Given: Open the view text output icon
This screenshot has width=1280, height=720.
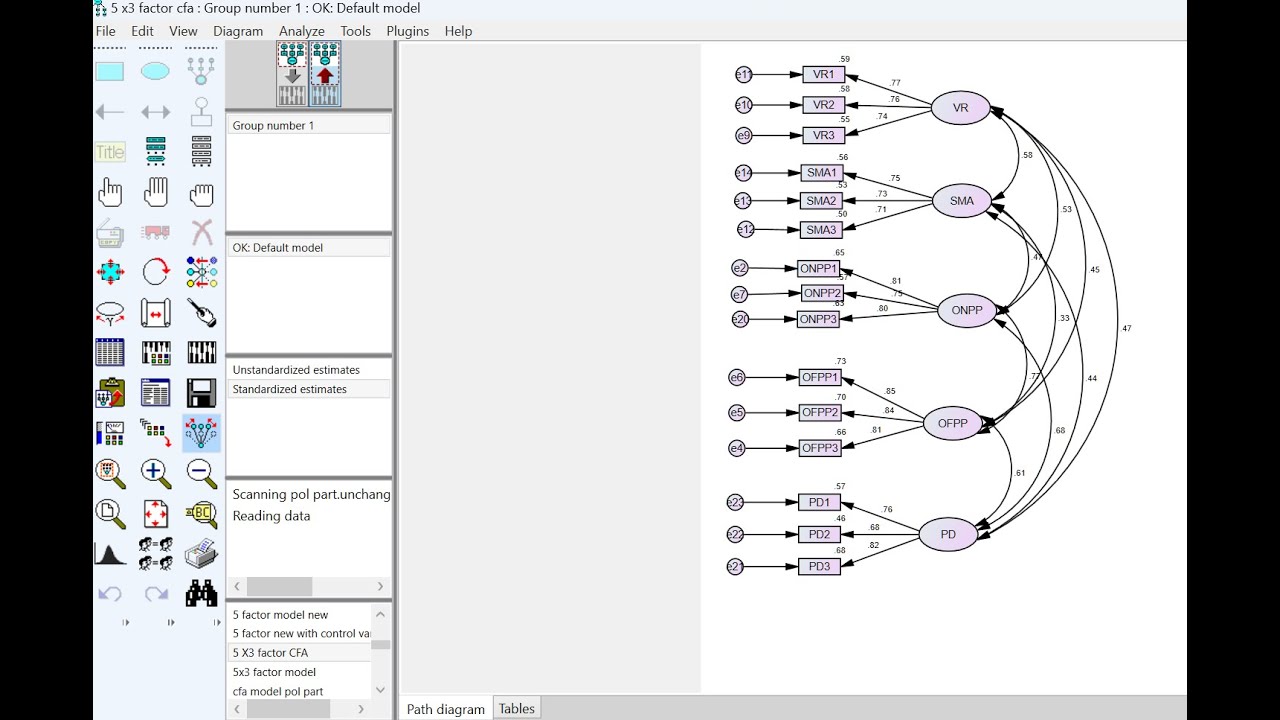Looking at the screenshot, I should 155,392.
